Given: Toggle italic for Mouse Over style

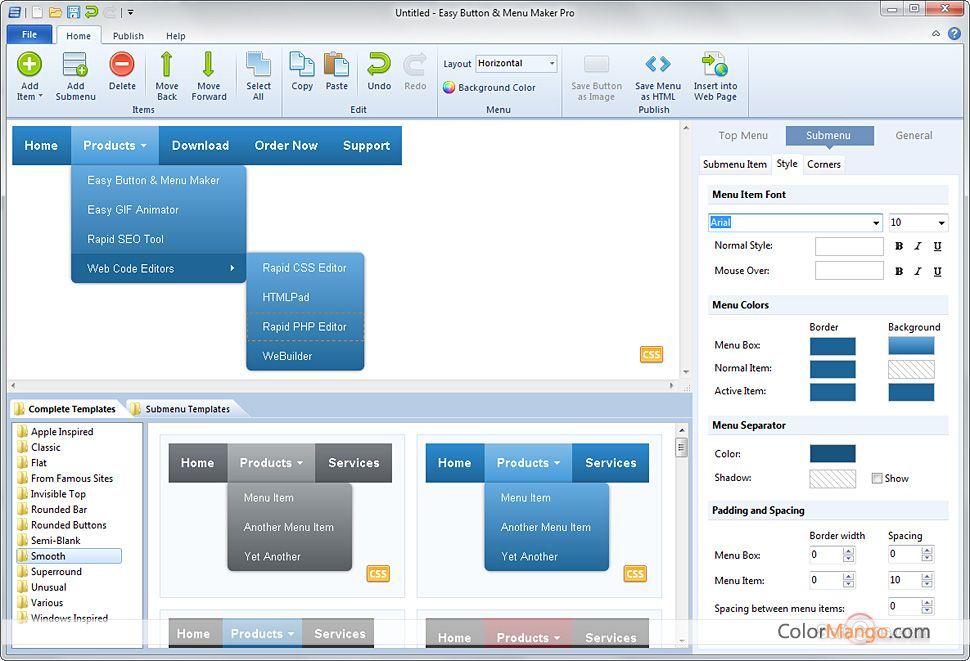Looking at the screenshot, I should (918, 271).
